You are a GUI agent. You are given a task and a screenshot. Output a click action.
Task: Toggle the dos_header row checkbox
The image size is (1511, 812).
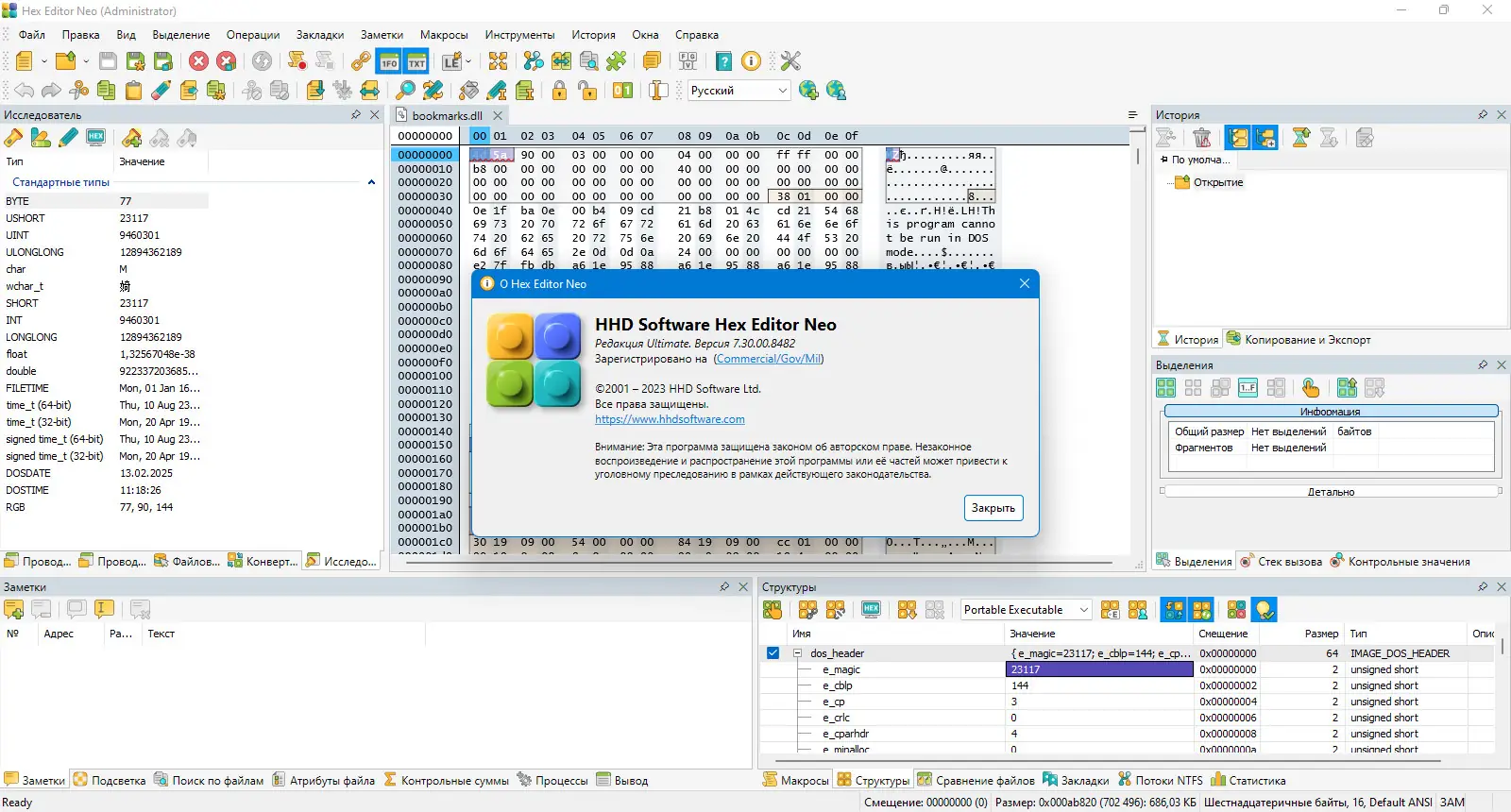(772, 653)
